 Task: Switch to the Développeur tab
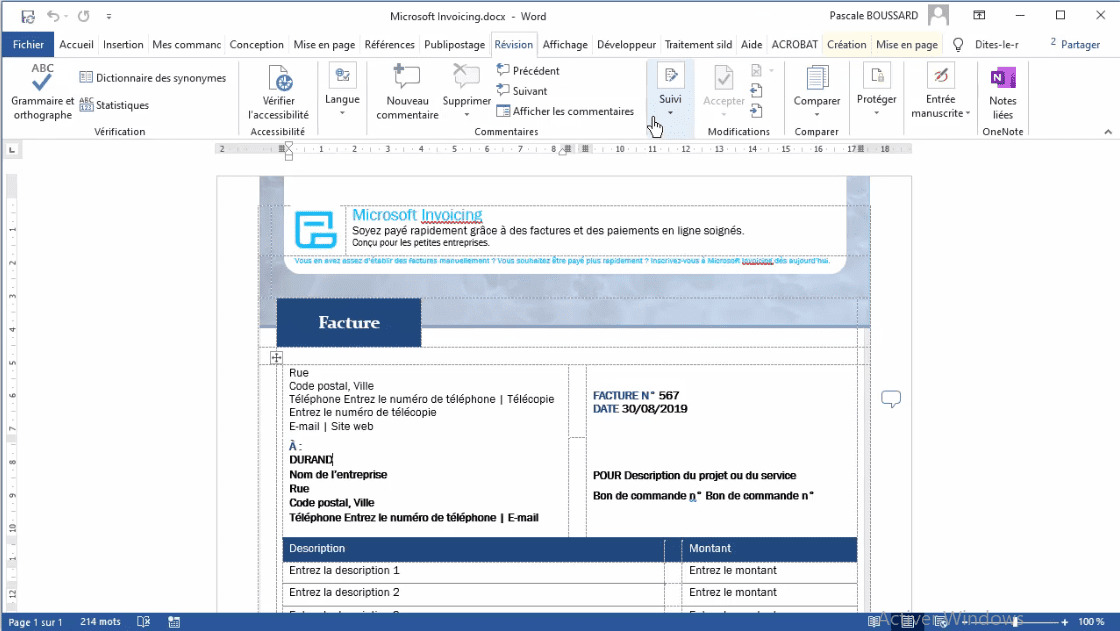(x=626, y=44)
